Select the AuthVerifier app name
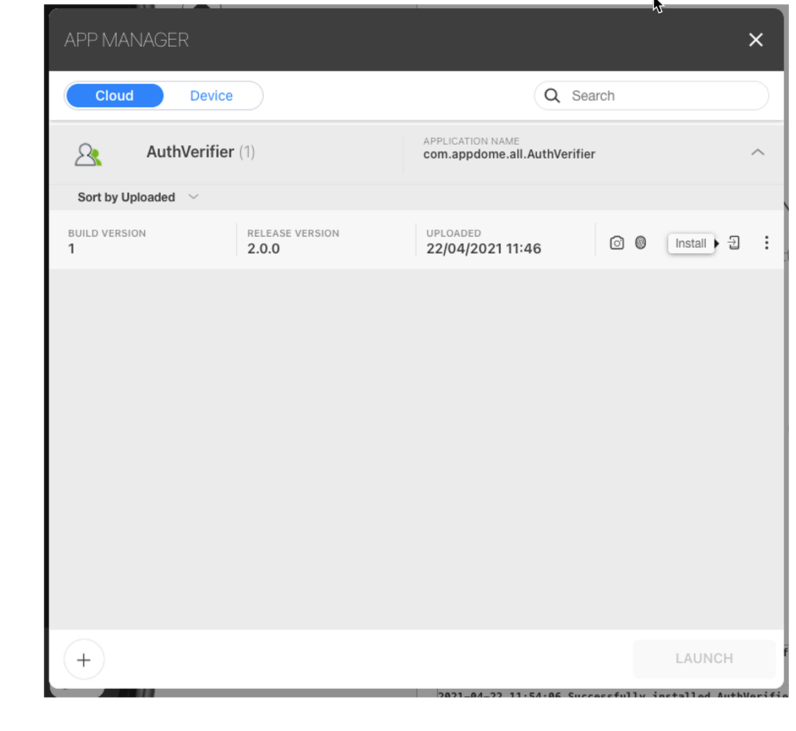Viewport: 796px width, 731px height. tap(190, 153)
